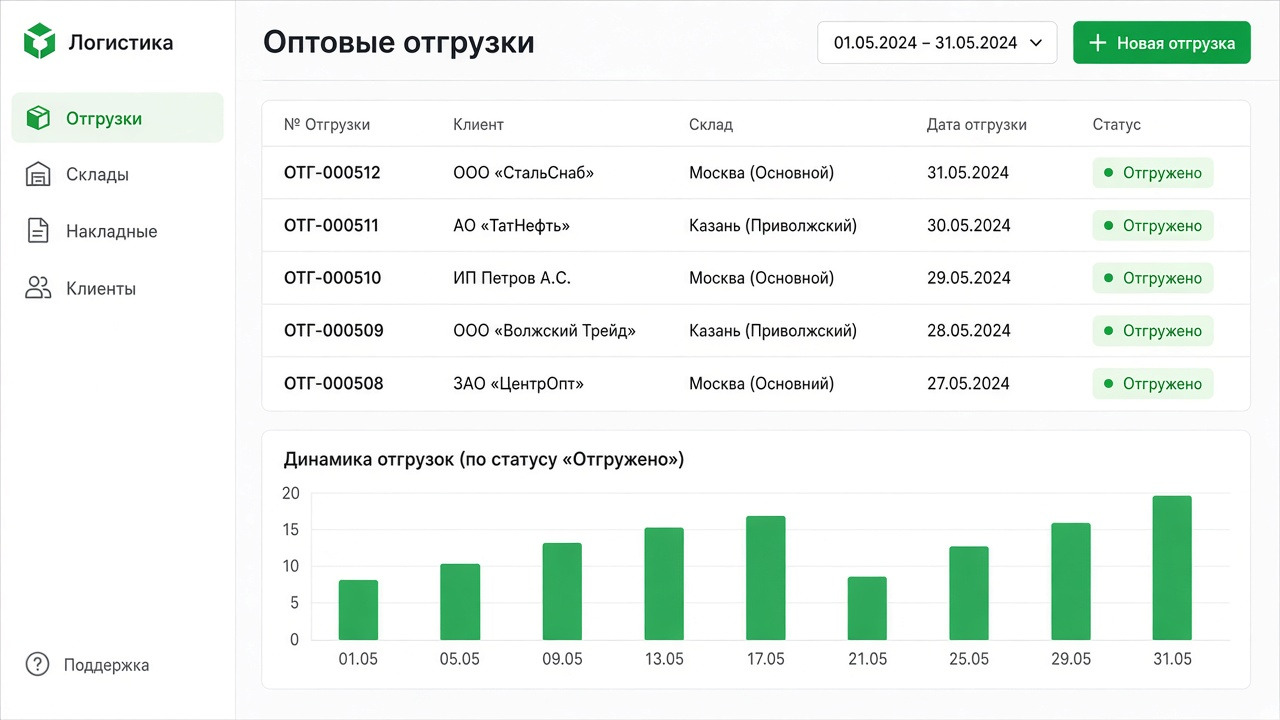Click the chart bar for 13.05
Image resolution: width=1280 pixels, height=720 pixels.
[x=664, y=584]
